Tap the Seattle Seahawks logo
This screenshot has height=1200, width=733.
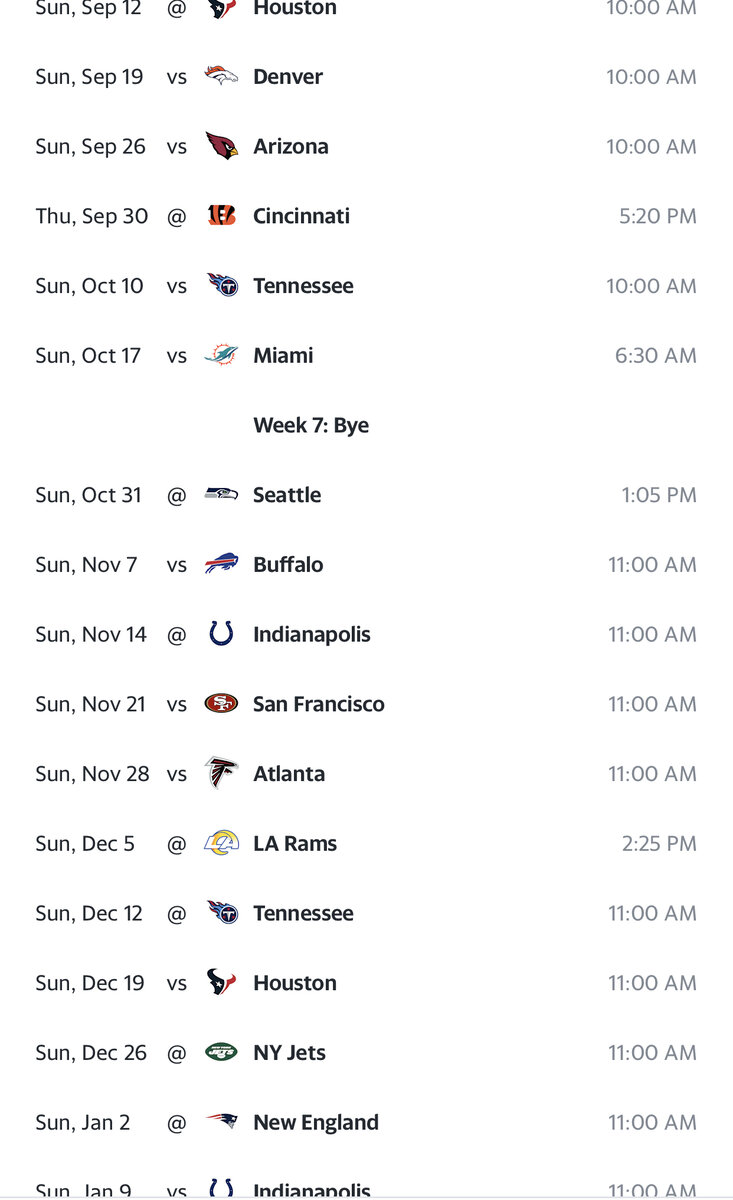click(221, 494)
